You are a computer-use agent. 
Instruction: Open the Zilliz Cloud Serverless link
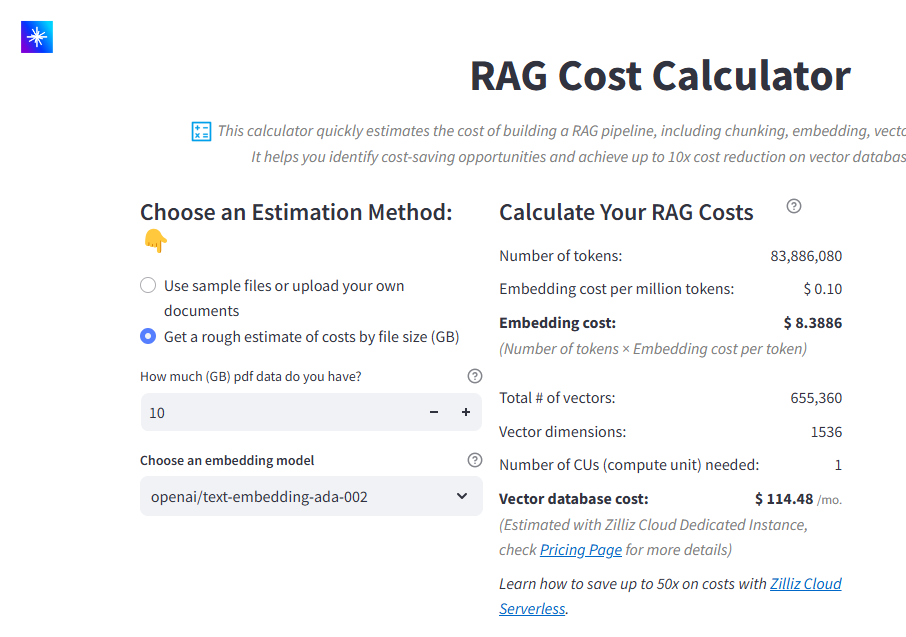coord(805,584)
